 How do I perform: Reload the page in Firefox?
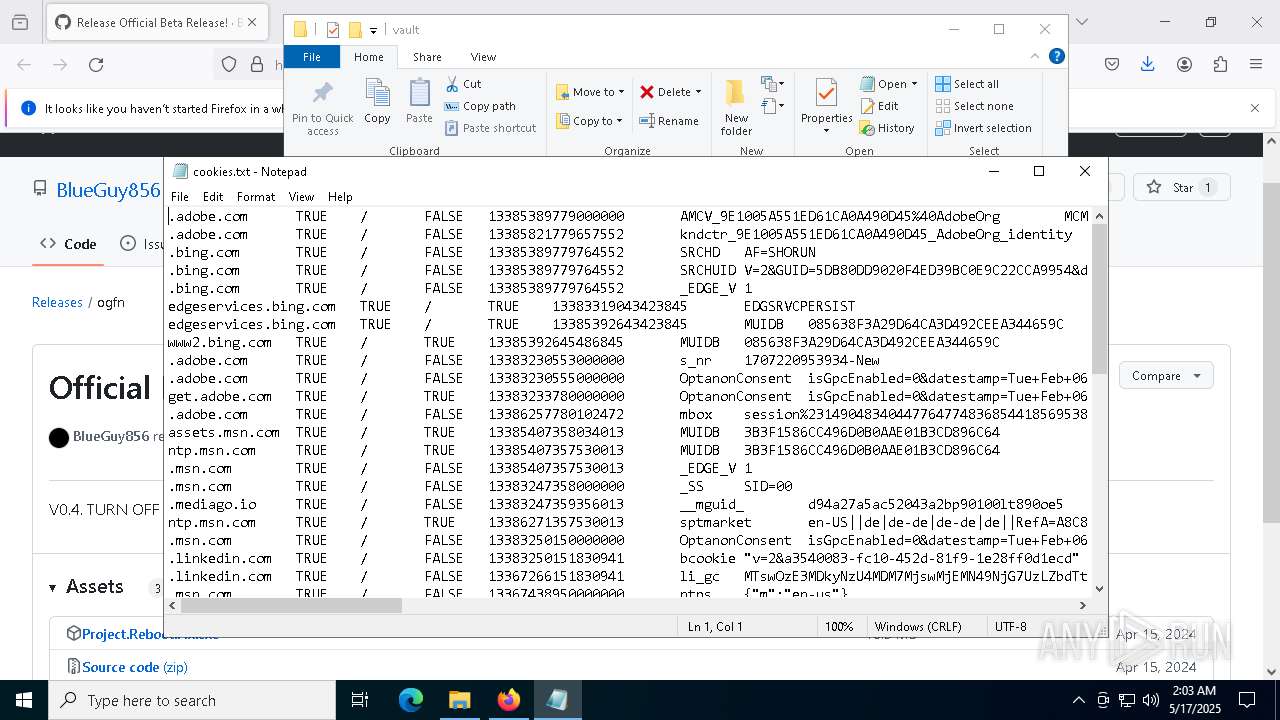(96, 64)
